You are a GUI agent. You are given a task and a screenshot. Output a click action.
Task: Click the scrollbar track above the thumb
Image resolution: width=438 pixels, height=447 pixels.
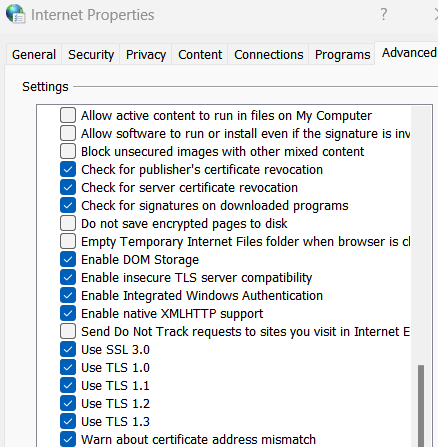coord(421,235)
